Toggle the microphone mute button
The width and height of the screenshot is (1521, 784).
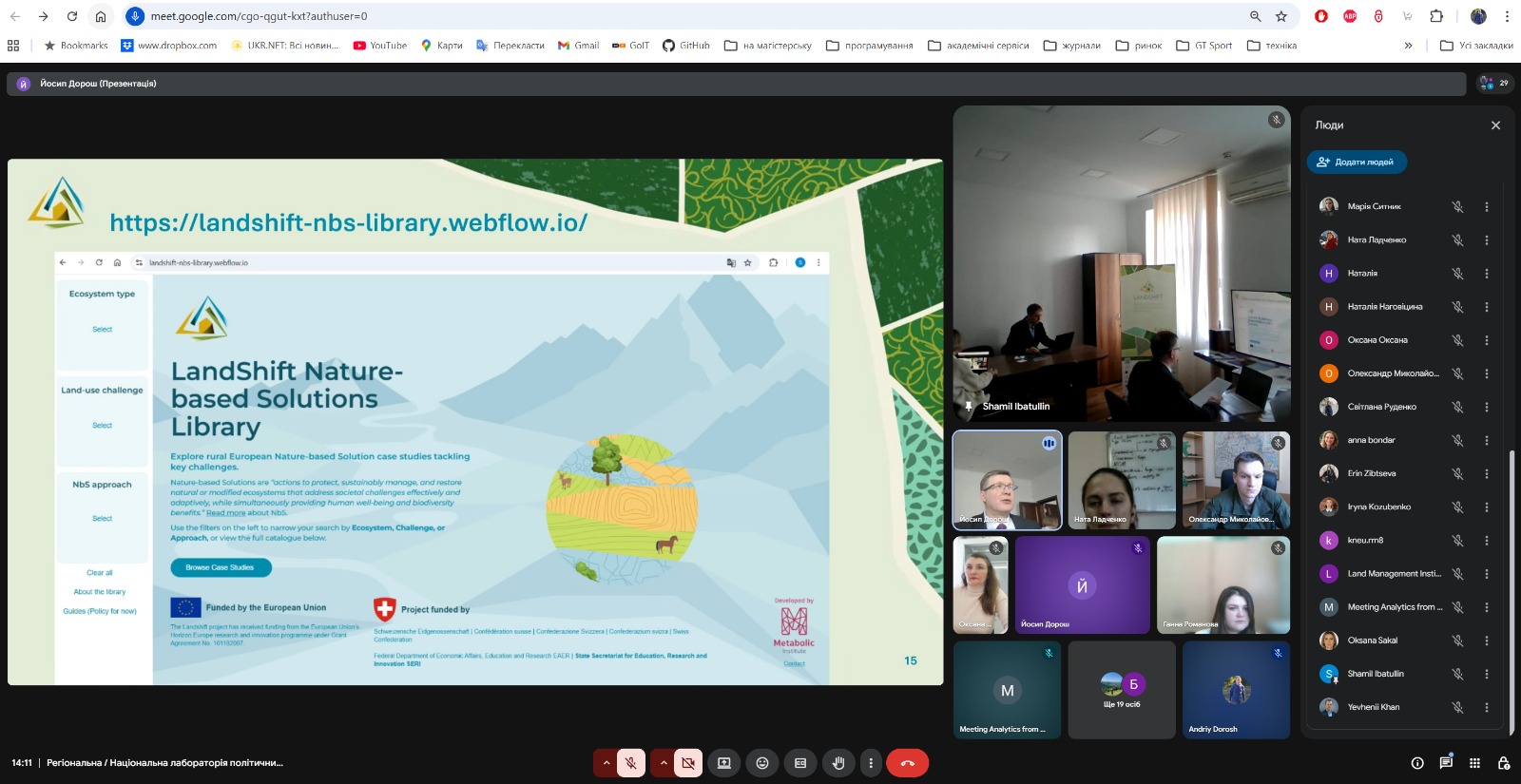[x=630, y=763]
